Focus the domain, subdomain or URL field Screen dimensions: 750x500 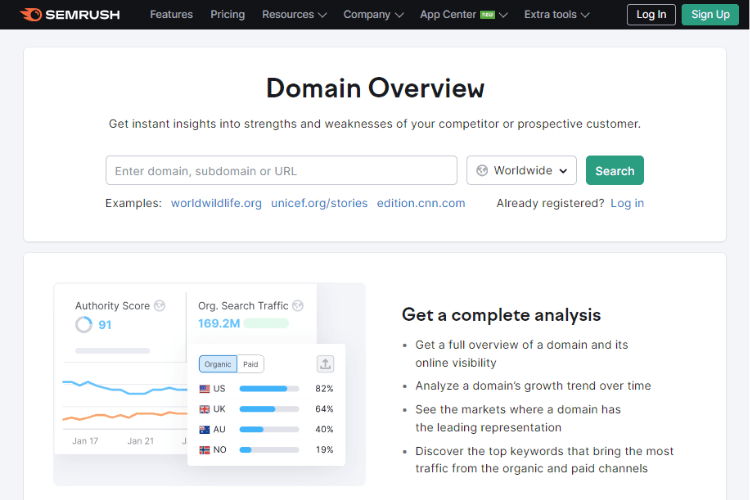(281, 170)
